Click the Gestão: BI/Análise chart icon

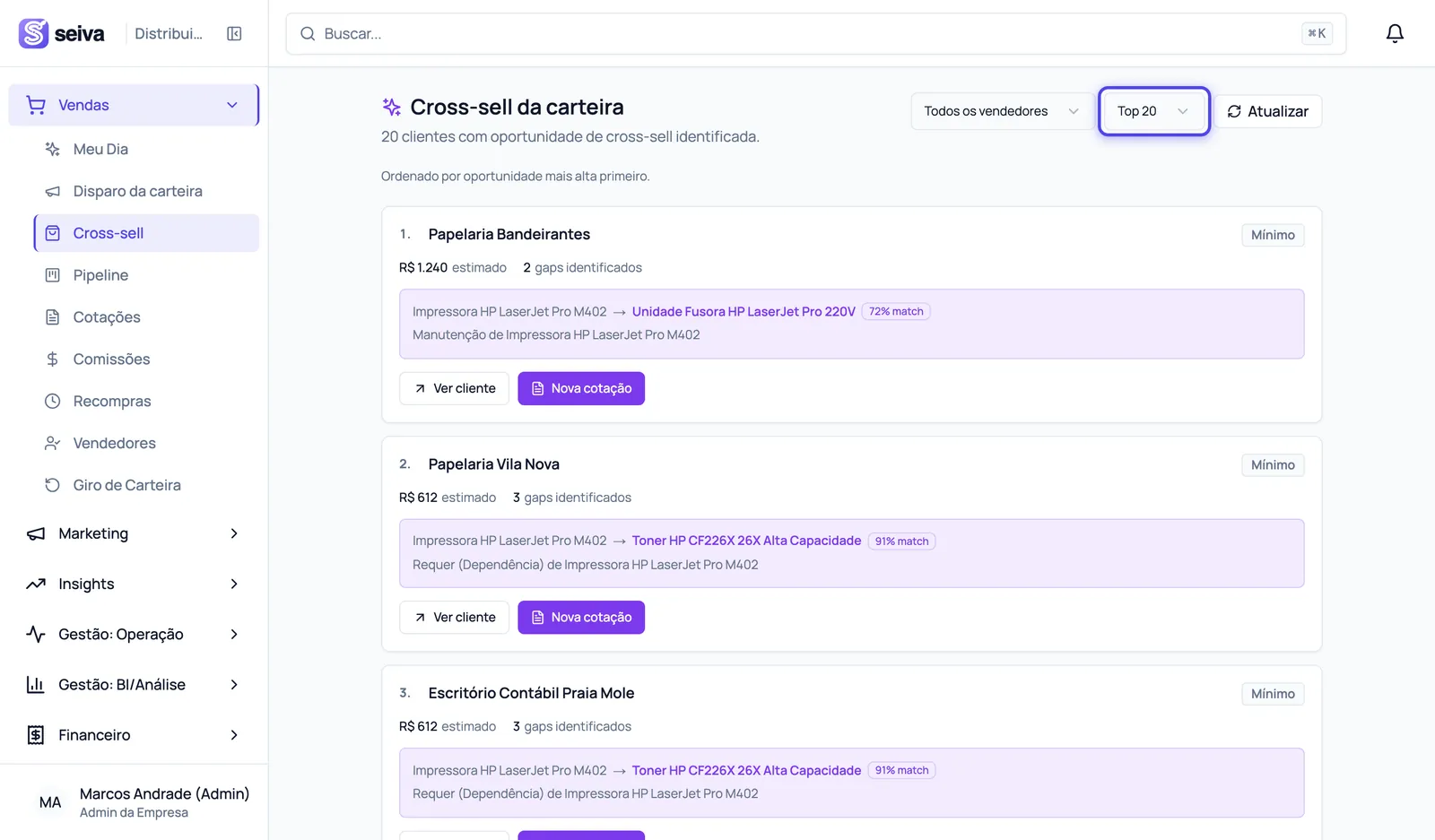click(36, 684)
